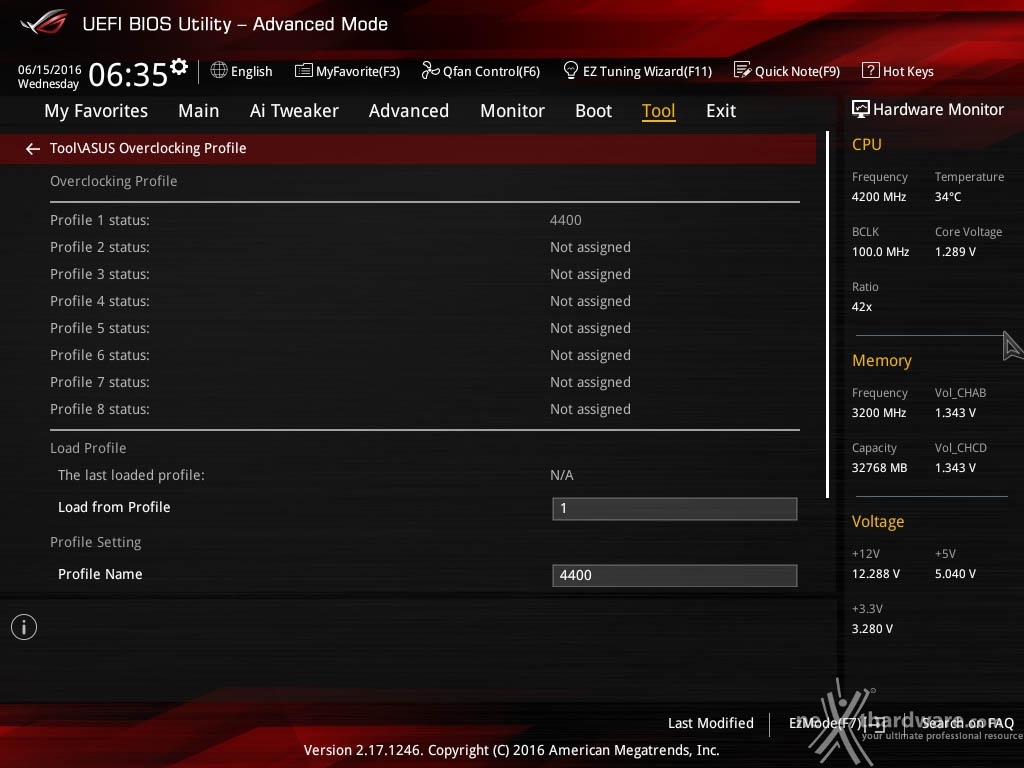The image size is (1024, 768).
Task: Select the Profile 3 status row
Action: (x=424, y=274)
